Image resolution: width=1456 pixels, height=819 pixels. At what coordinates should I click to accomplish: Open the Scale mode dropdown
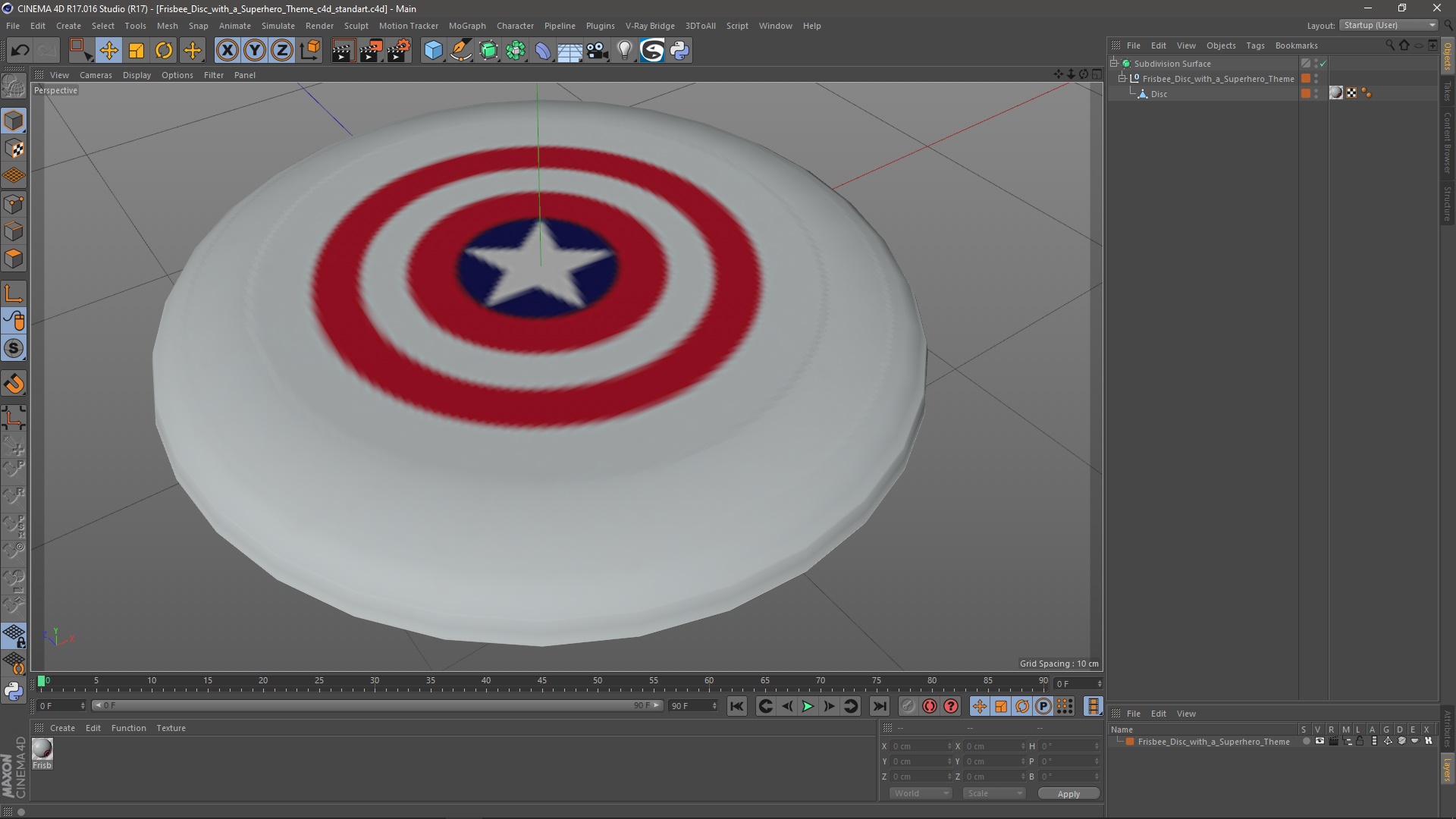pyautogui.click(x=994, y=793)
